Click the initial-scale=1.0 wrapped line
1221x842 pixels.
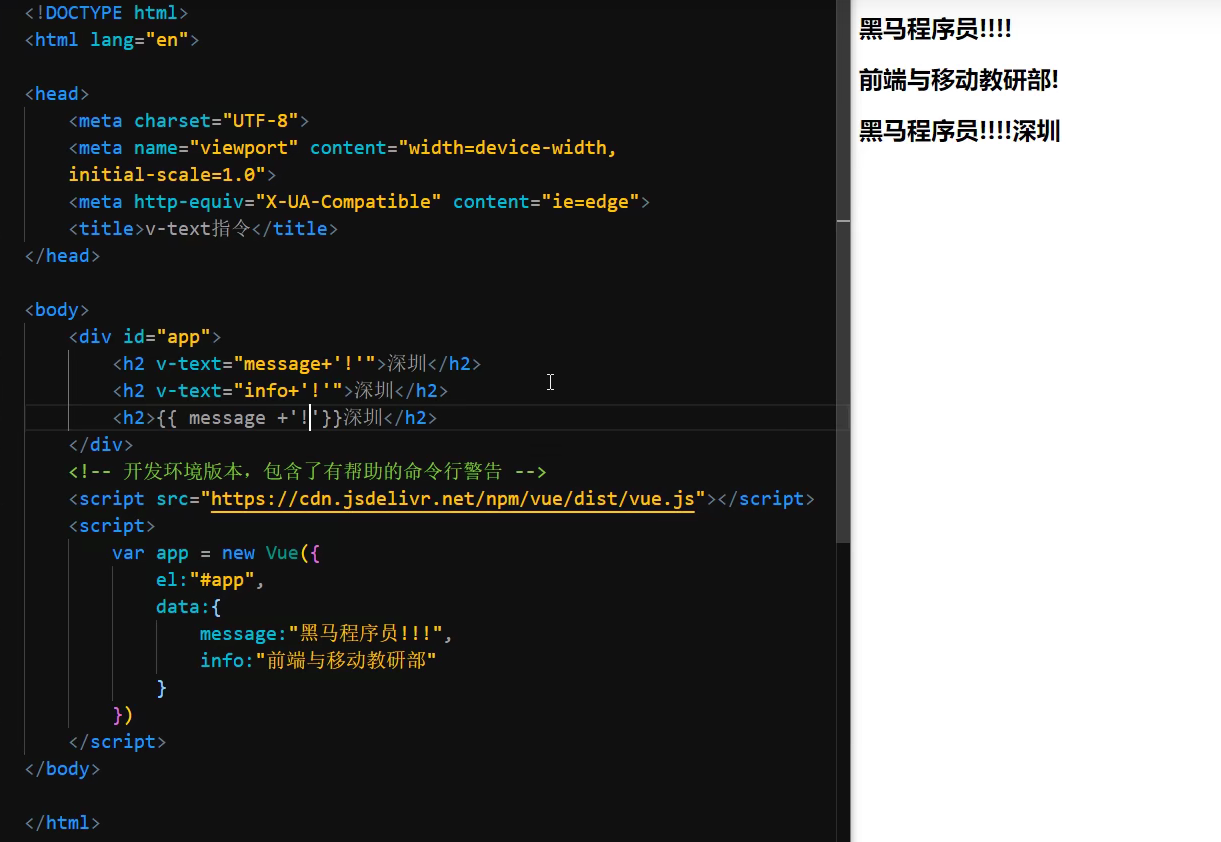click(172, 175)
